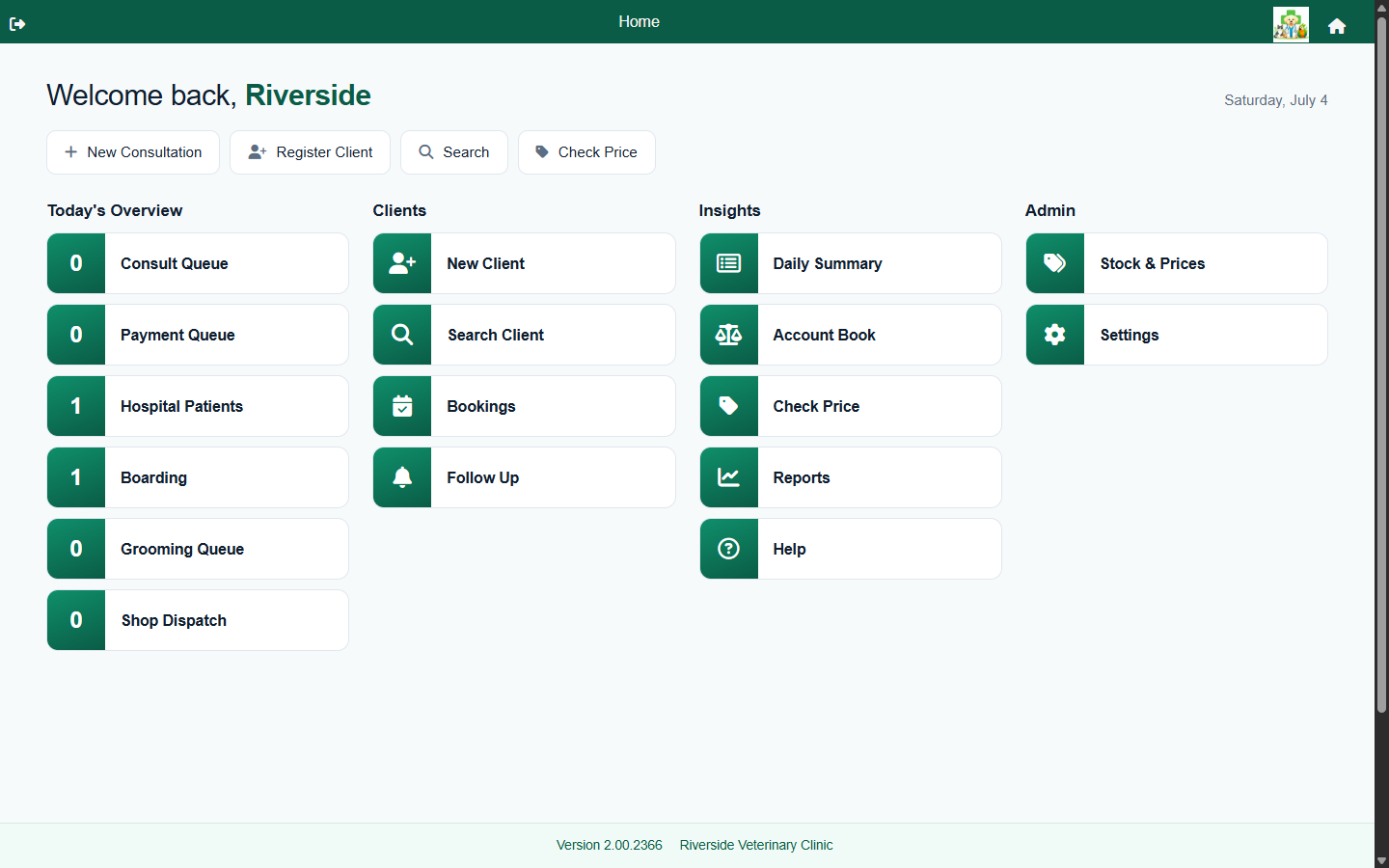Click the Reports chart icon

coord(729,477)
